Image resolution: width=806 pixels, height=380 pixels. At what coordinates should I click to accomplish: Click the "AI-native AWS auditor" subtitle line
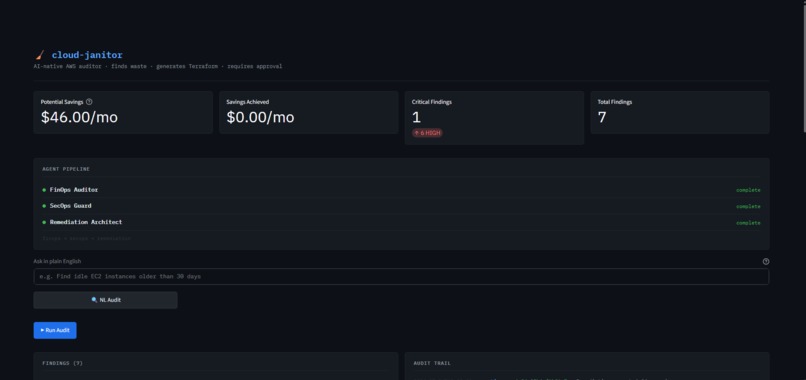(158, 66)
